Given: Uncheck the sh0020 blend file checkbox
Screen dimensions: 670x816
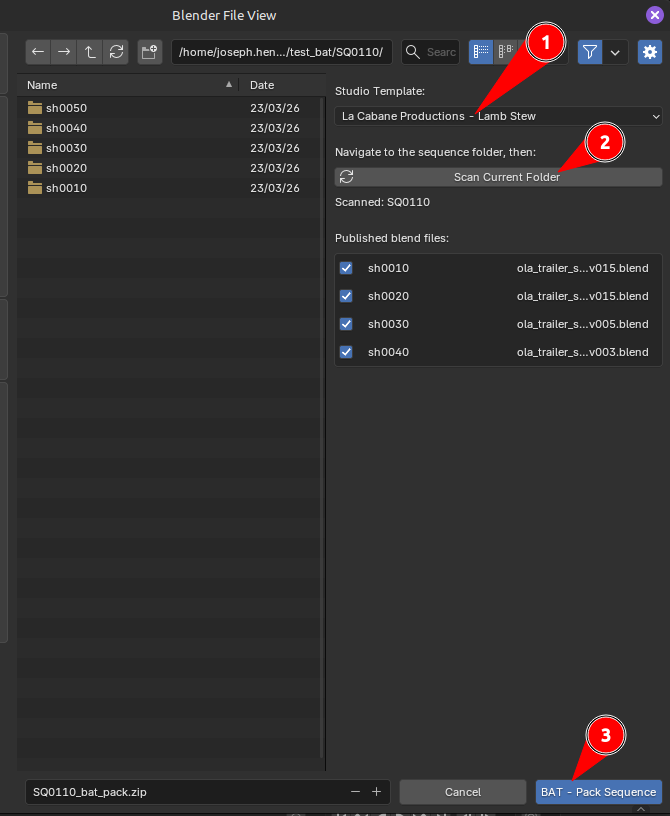Looking at the screenshot, I should (346, 296).
